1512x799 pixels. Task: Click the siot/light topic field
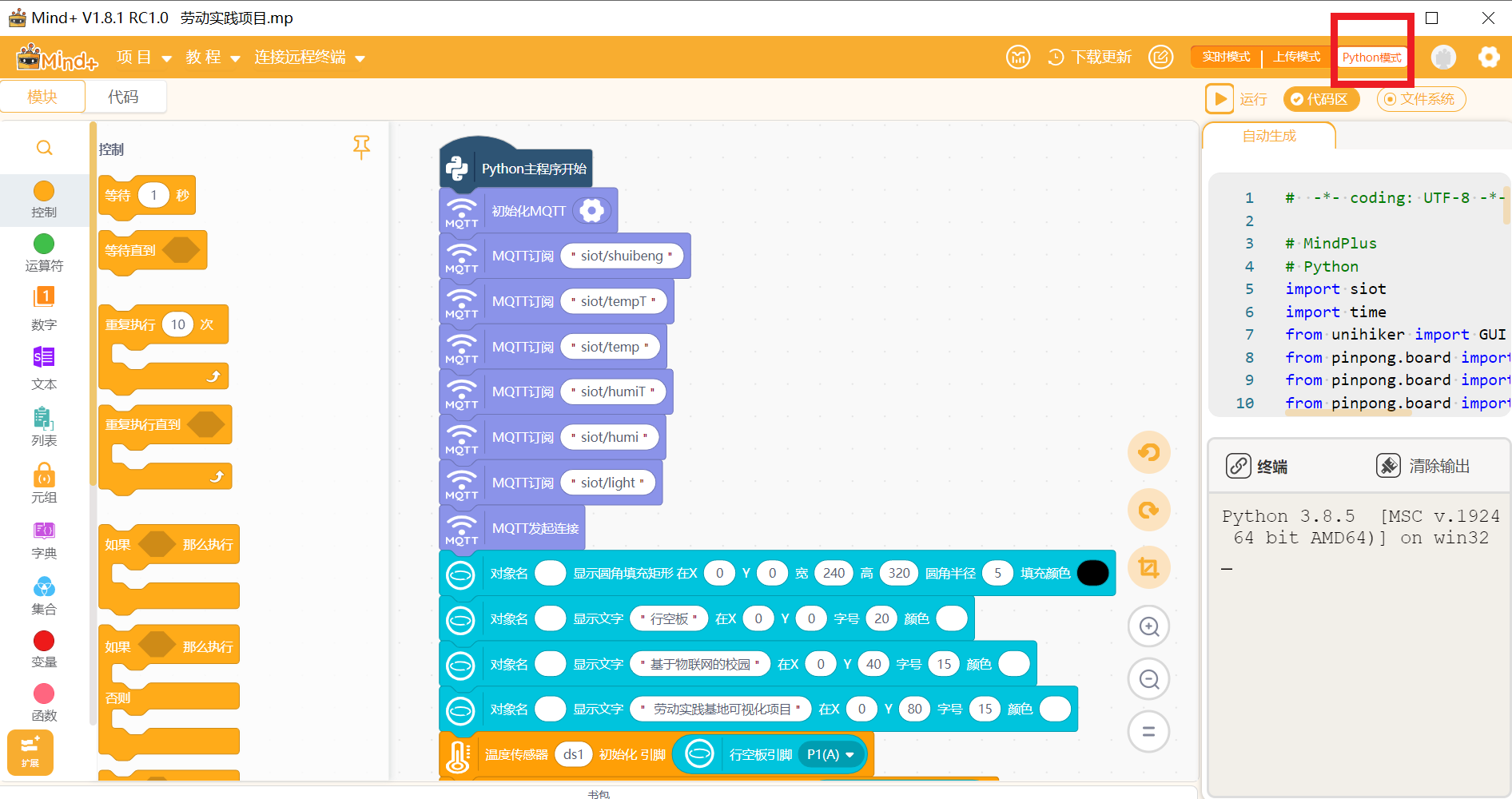coord(608,483)
